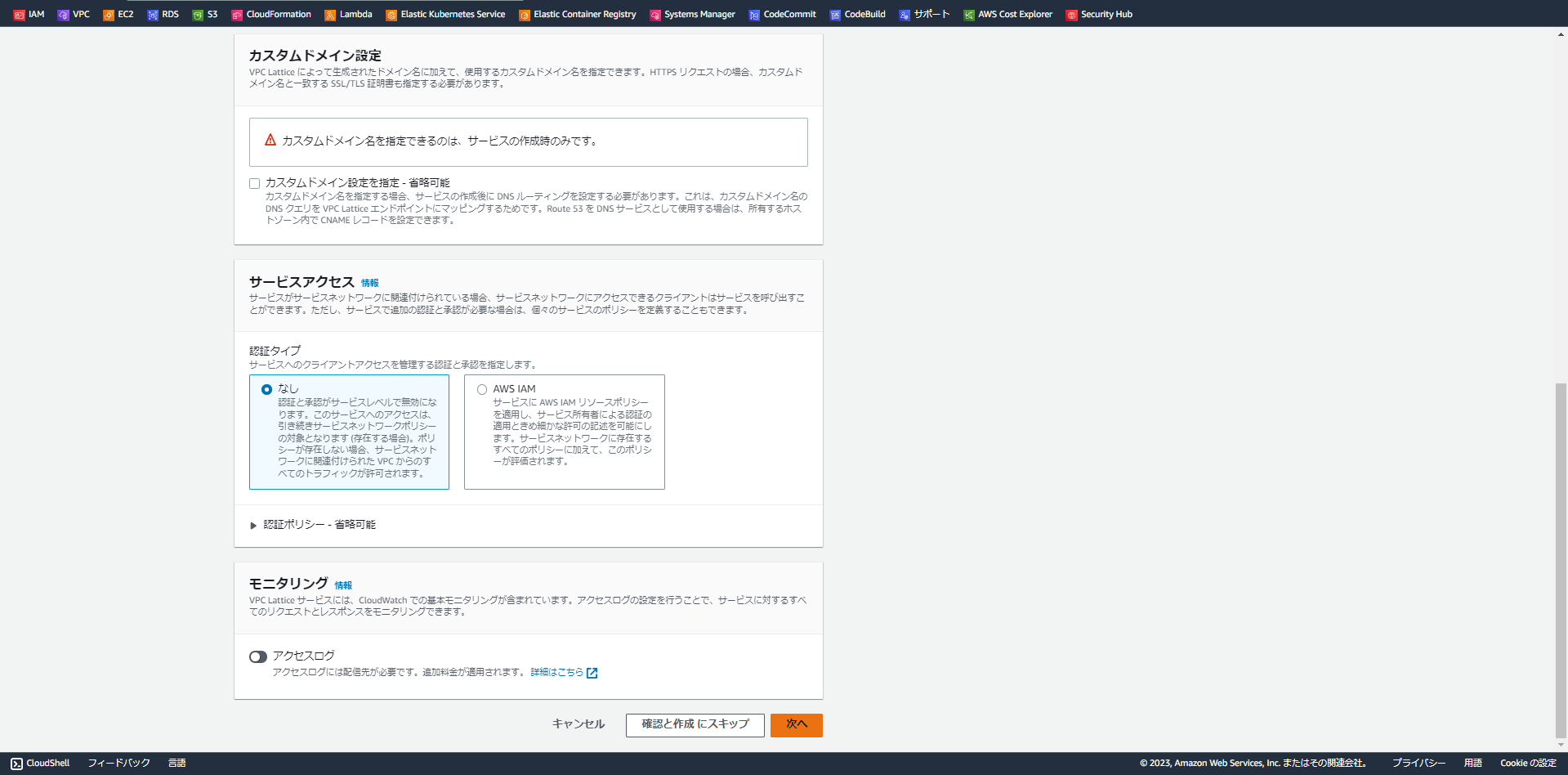Open the AWS Cost Explorer shortcut icon
Image resolution: width=1568 pixels, height=775 pixels.
969,15
